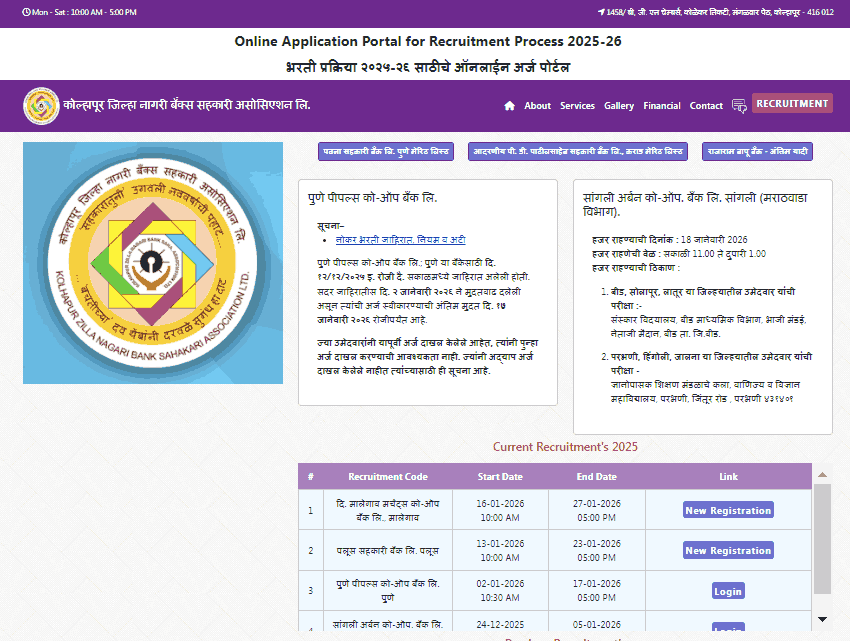Select the About menu item
Image resolution: width=850 pixels, height=641 pixels.
[x=537, y=105]
